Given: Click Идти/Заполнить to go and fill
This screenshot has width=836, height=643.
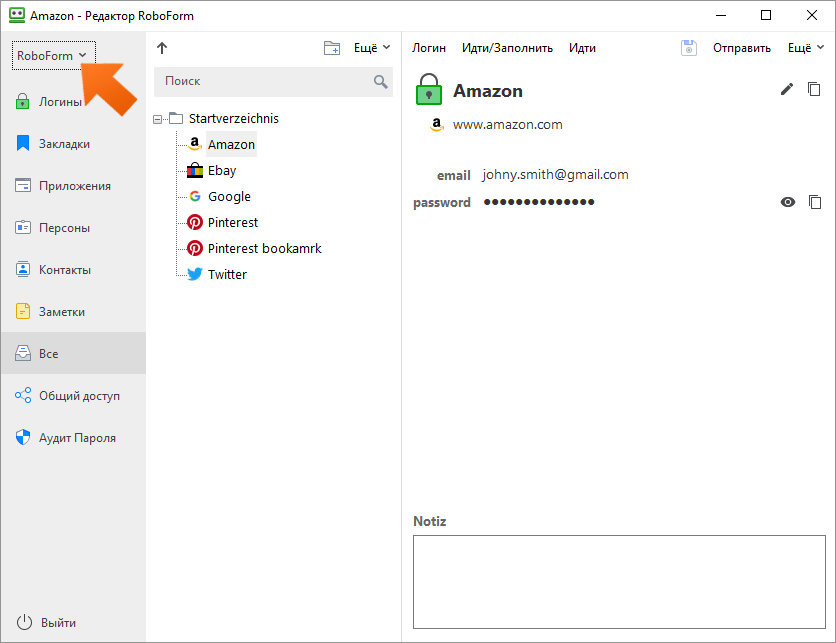Looking at the screenshot, I should tap(507, 48).
